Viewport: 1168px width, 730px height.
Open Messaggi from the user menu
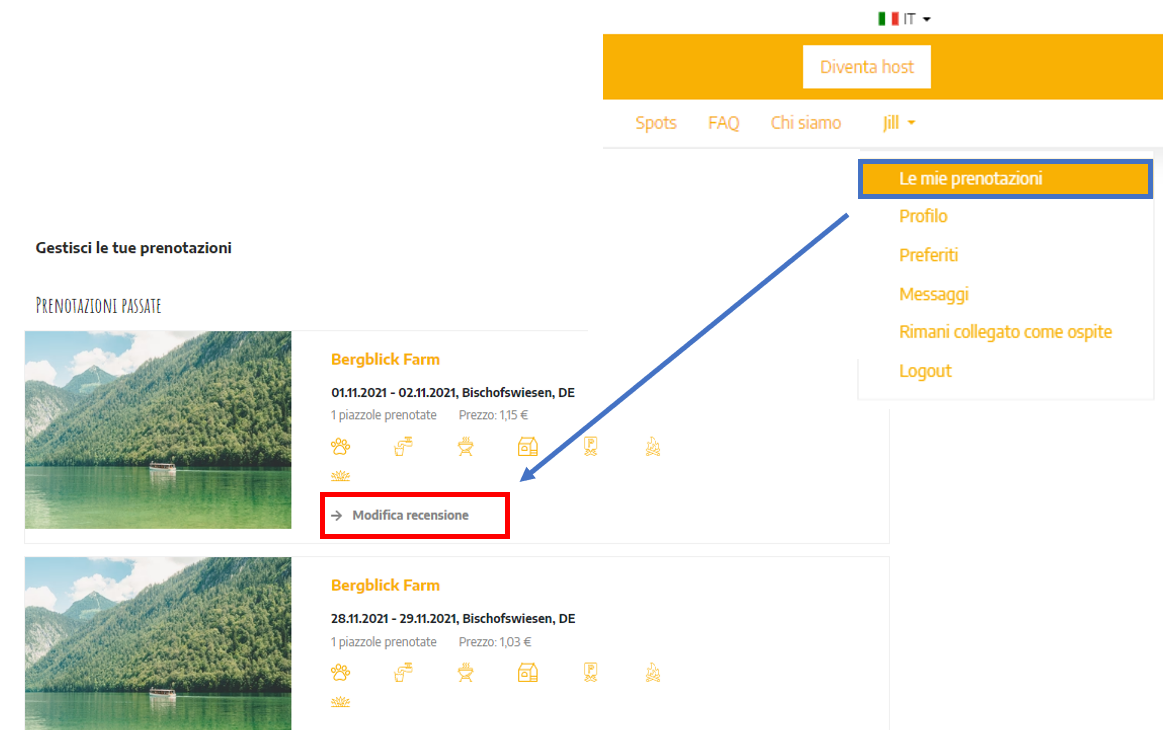[933, 294]
